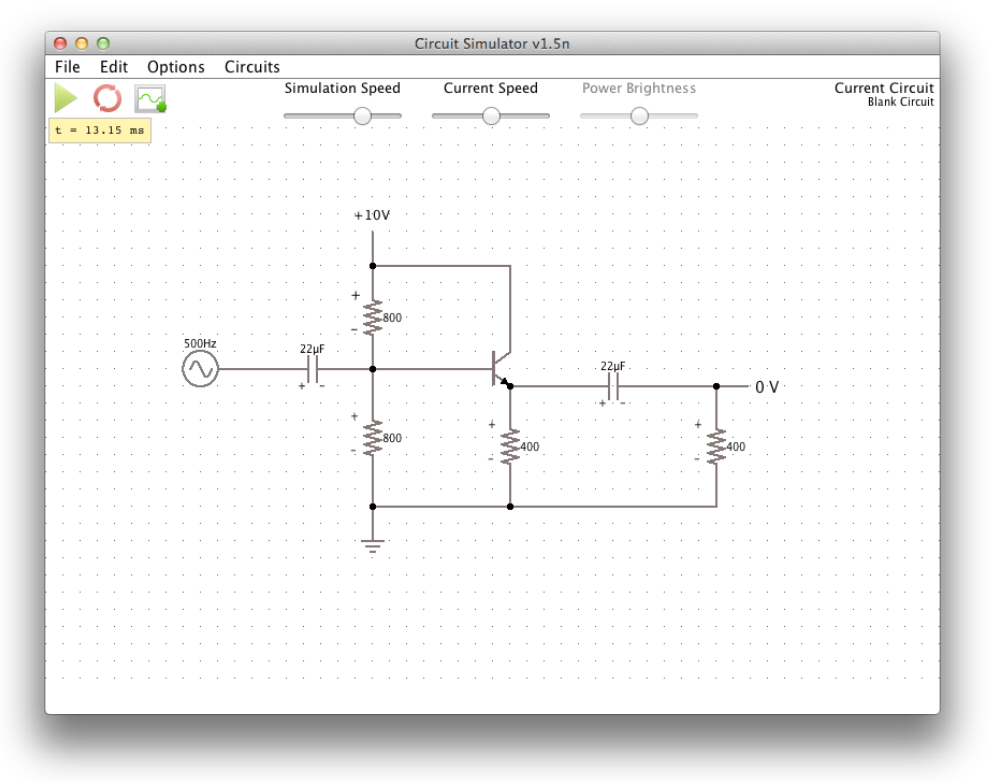Click the +10V supply label
Image resolution: width=993 pixels, height=783 pixels.
point(372,215)
